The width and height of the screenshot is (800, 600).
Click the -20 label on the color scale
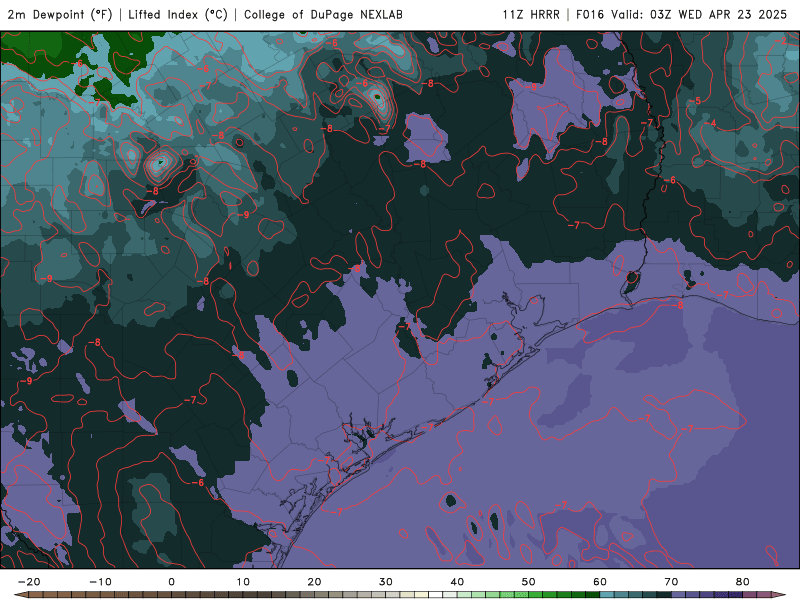tap(29, 582)
